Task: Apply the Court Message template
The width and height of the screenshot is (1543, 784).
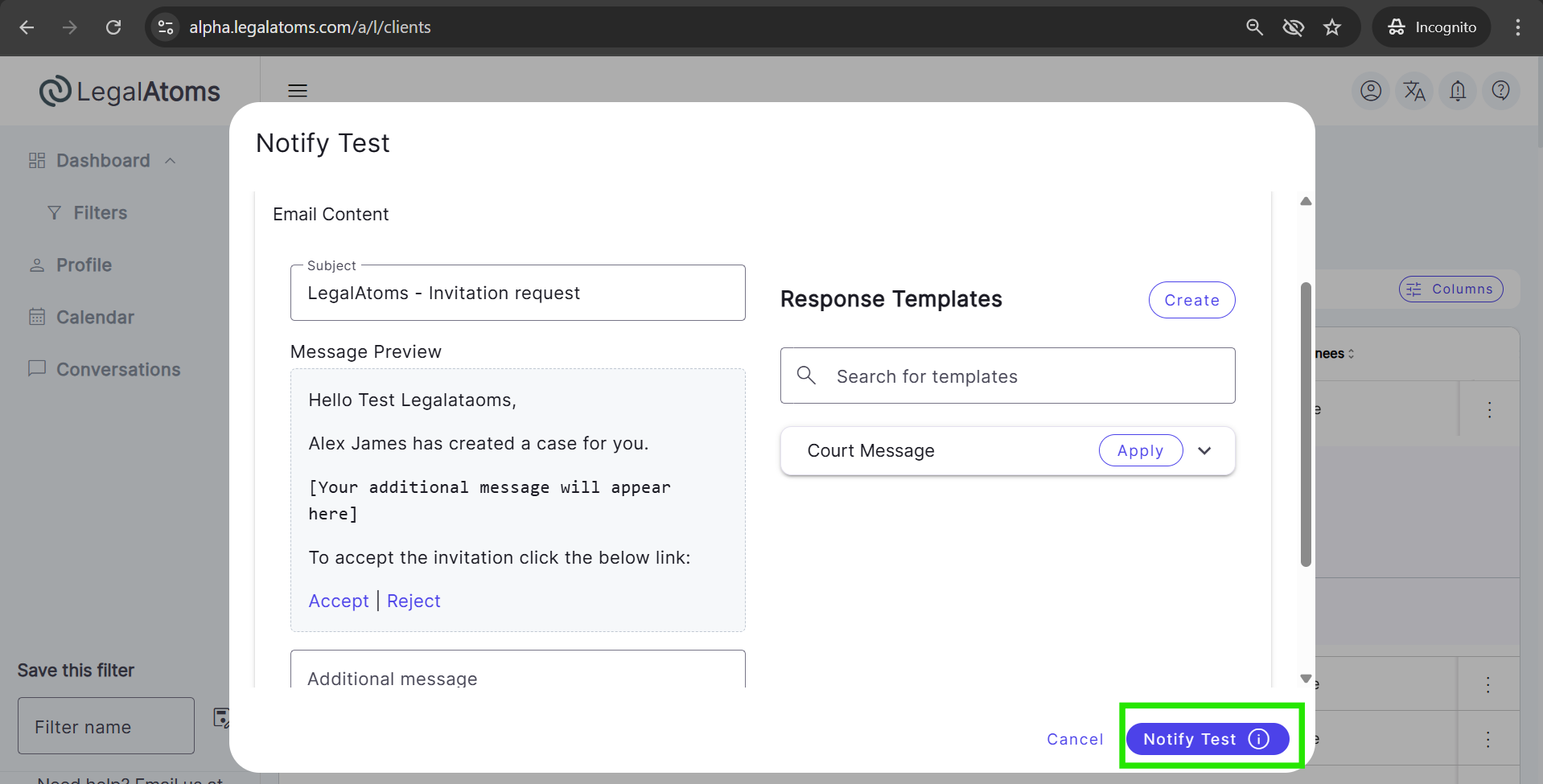Action: tap(1140, 451)
